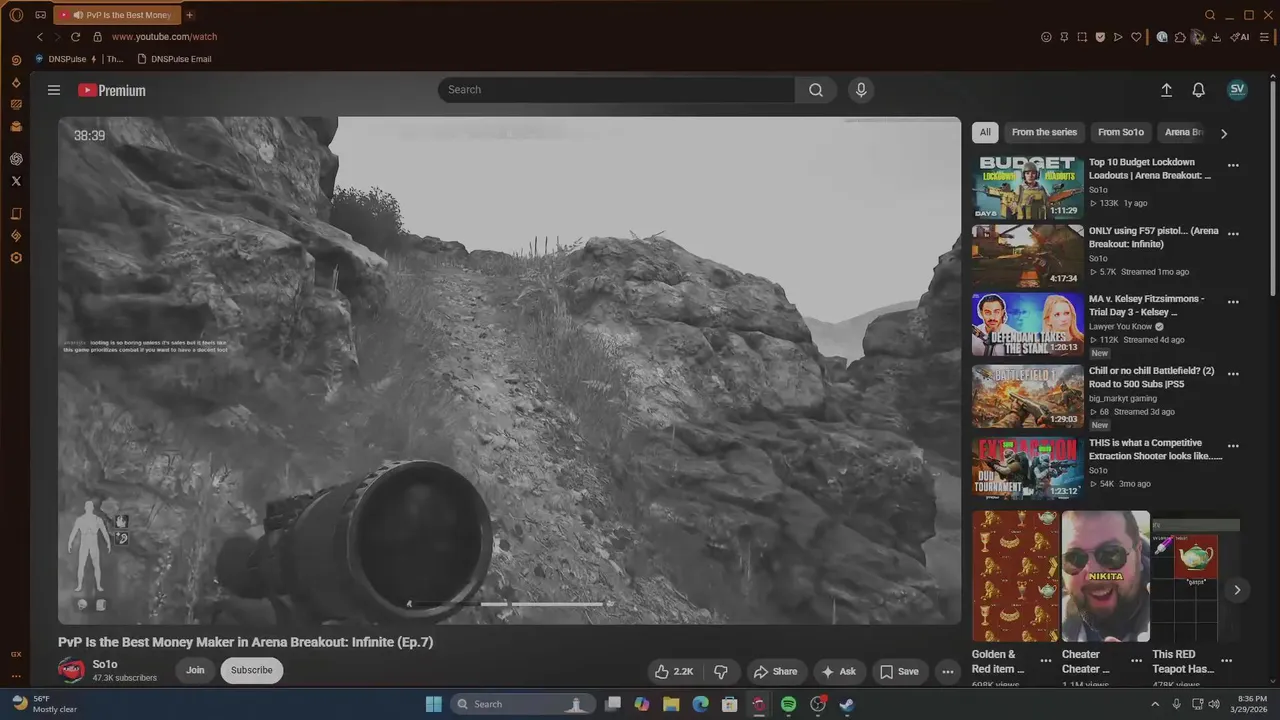Open the SV account avatar menu
1280x720 pixels.
tap(1237, 89)
